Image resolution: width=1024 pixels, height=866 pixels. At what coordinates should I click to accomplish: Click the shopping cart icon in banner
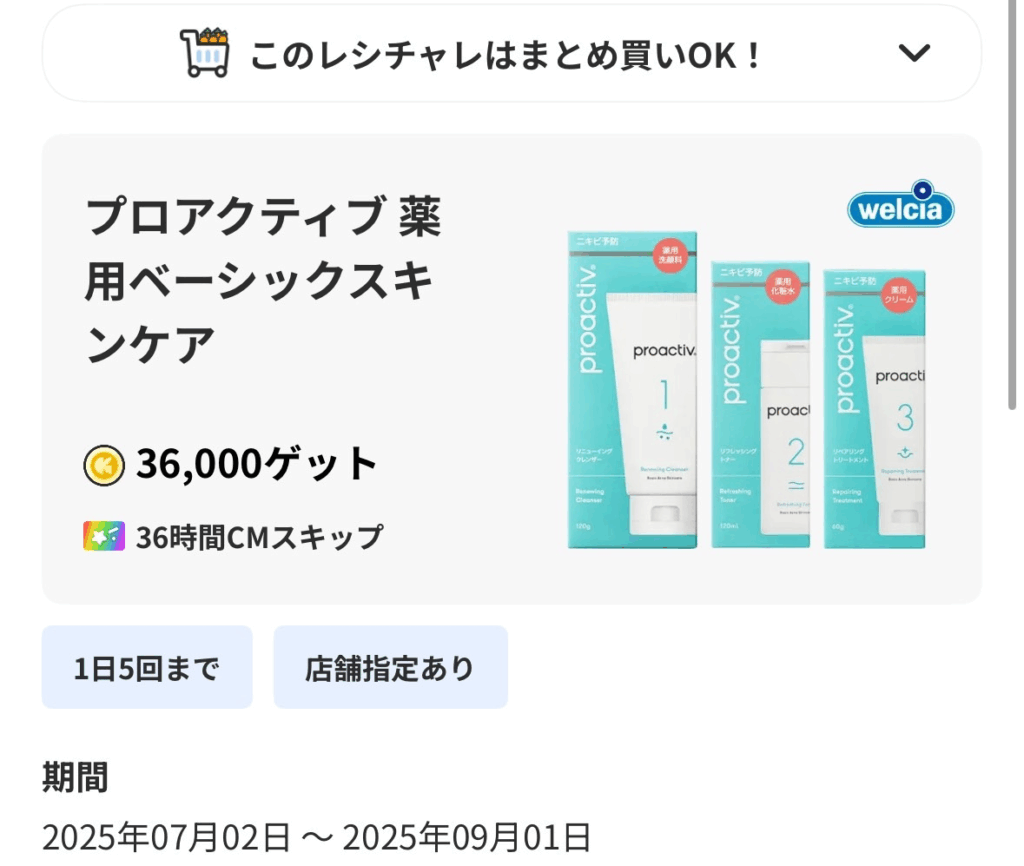click(x=205, y=53)
